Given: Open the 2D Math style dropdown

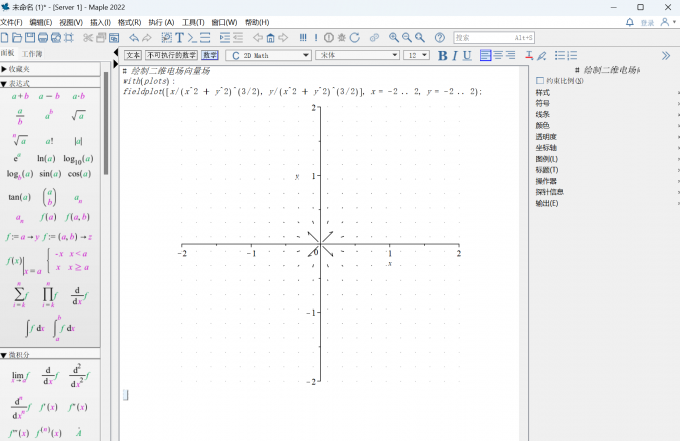Looking at the screenshot, I should point(268,56).
